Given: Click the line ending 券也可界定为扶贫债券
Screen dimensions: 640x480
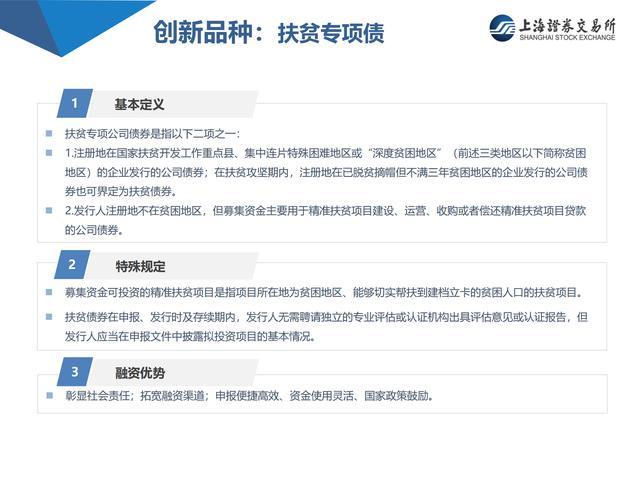Looking at the screenshot, I should 121,191.
